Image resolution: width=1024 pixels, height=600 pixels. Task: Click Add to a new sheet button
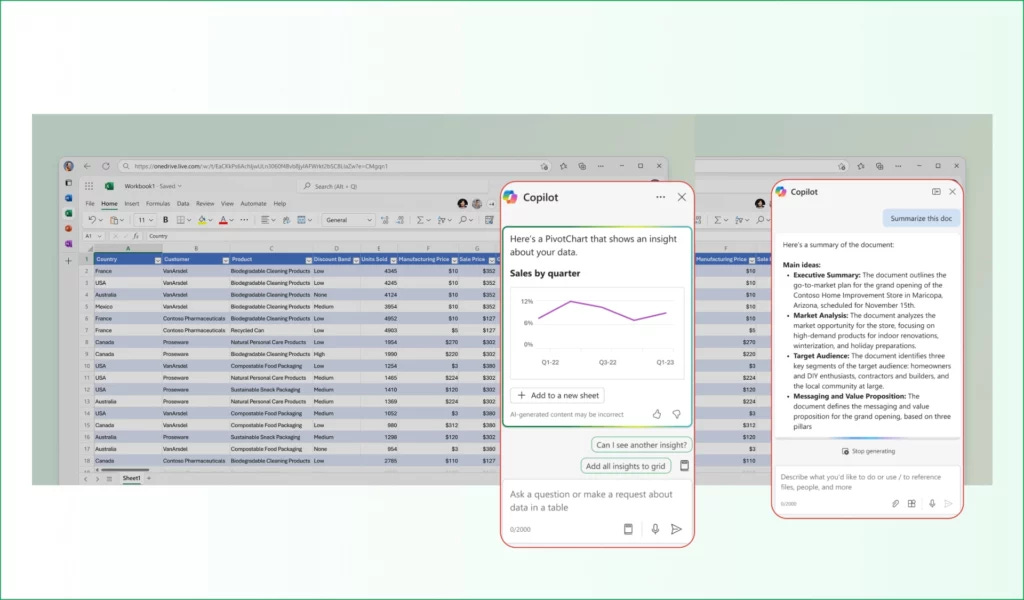pos(557,395)
